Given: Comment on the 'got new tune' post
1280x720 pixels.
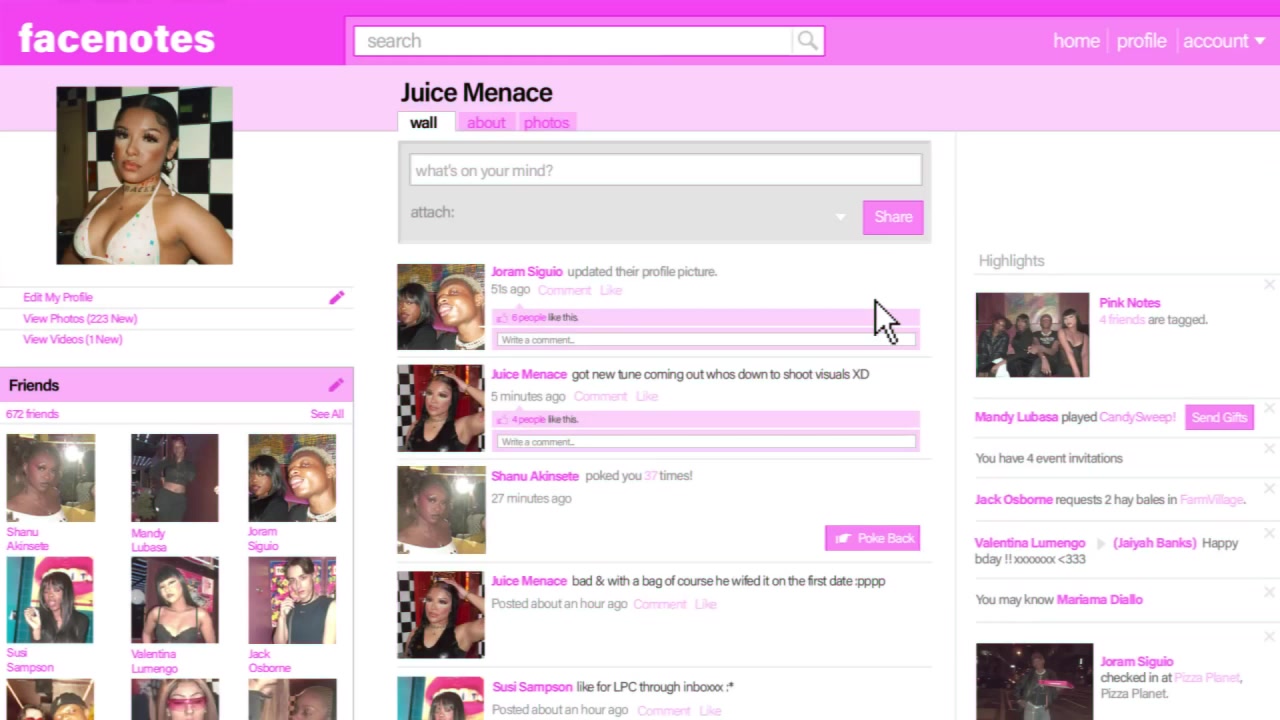Looking at the screenshot, I should click(x=600, y=397).
